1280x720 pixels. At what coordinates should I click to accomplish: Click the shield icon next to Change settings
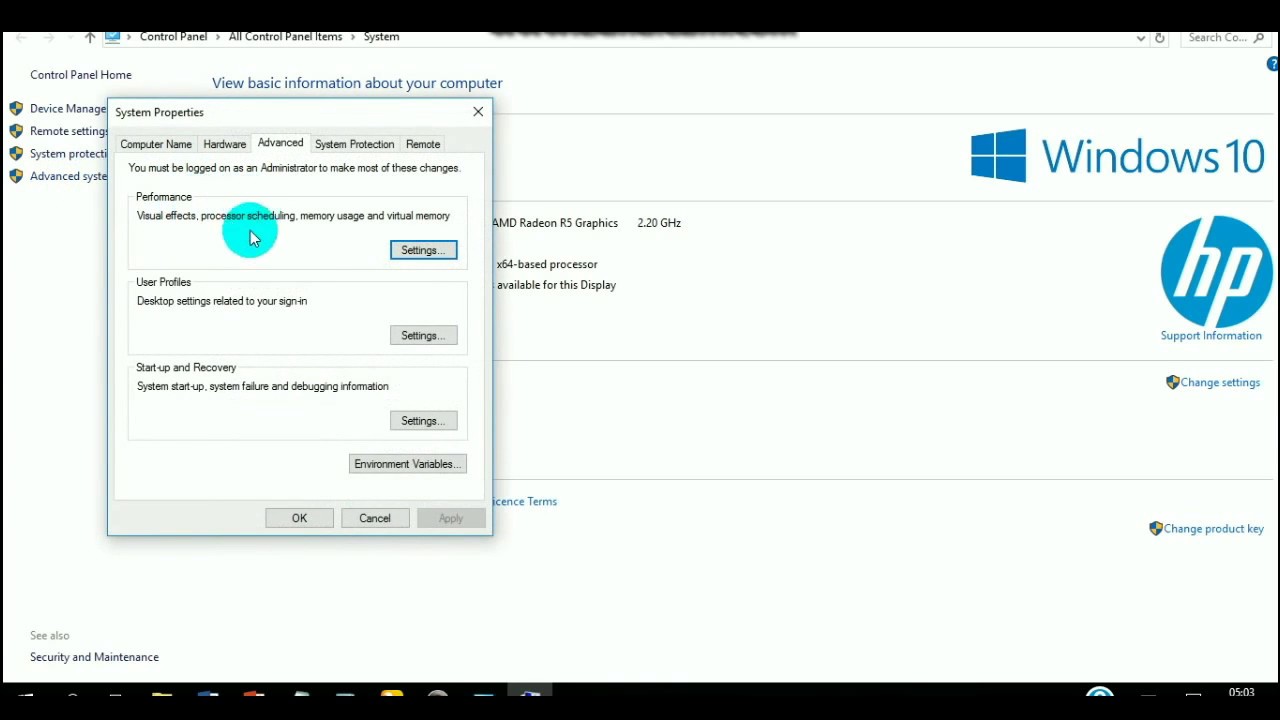(1173, 382)
